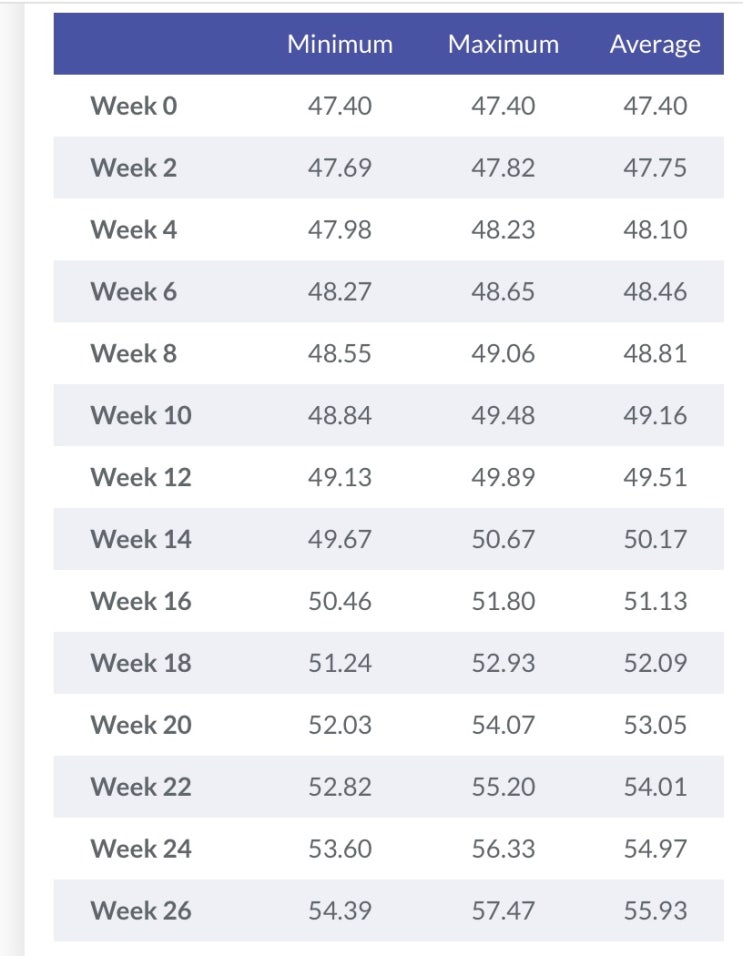Select the Week 14 average value 50.17

coord(655,540)
